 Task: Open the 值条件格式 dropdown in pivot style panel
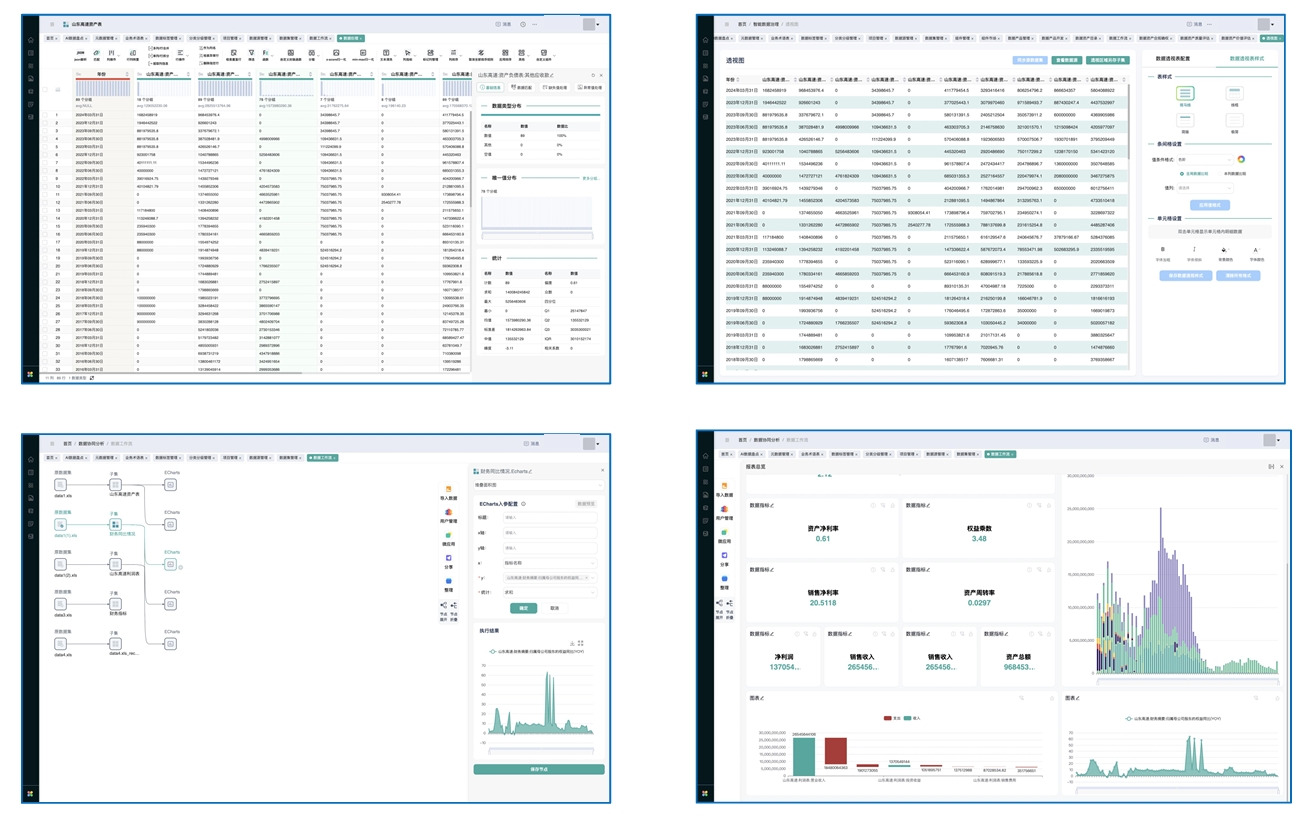(x=1204, y=159)
